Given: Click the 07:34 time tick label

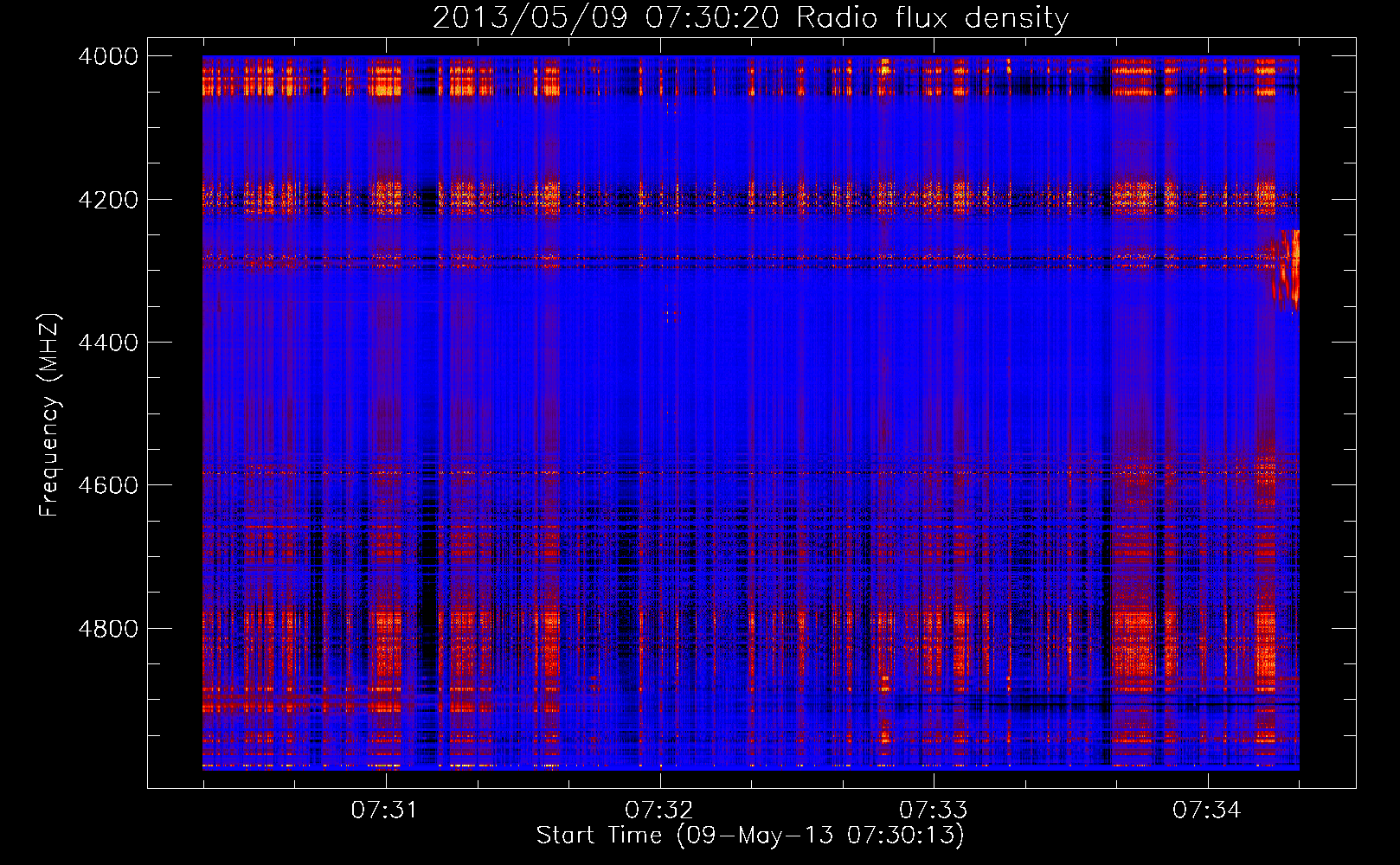Looking at the screenshot, I should click(1206, 811).
